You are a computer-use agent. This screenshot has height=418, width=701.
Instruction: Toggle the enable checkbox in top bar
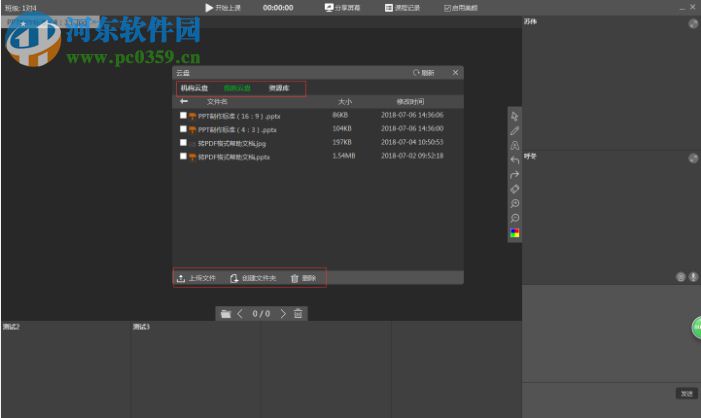click(x=447, y=8)
